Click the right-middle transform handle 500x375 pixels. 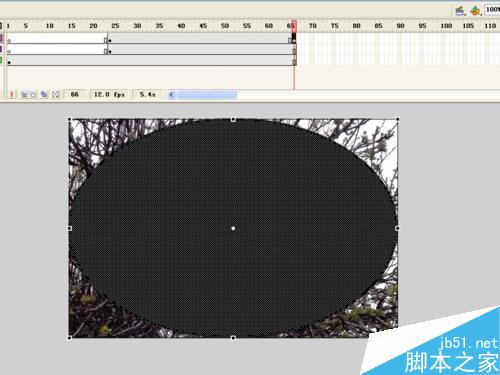point(397,228)
